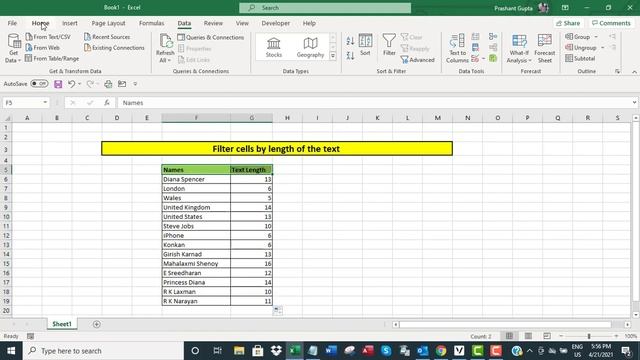The width and height of the screenshot is (640, 360).
Task: Convert selection to Geography data type
Action: (x=310, y=47)
